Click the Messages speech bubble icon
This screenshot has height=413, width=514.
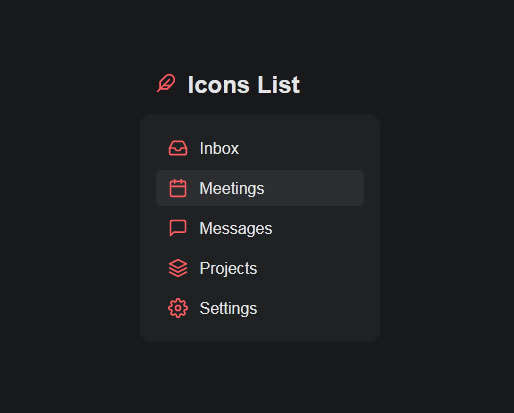178,228
